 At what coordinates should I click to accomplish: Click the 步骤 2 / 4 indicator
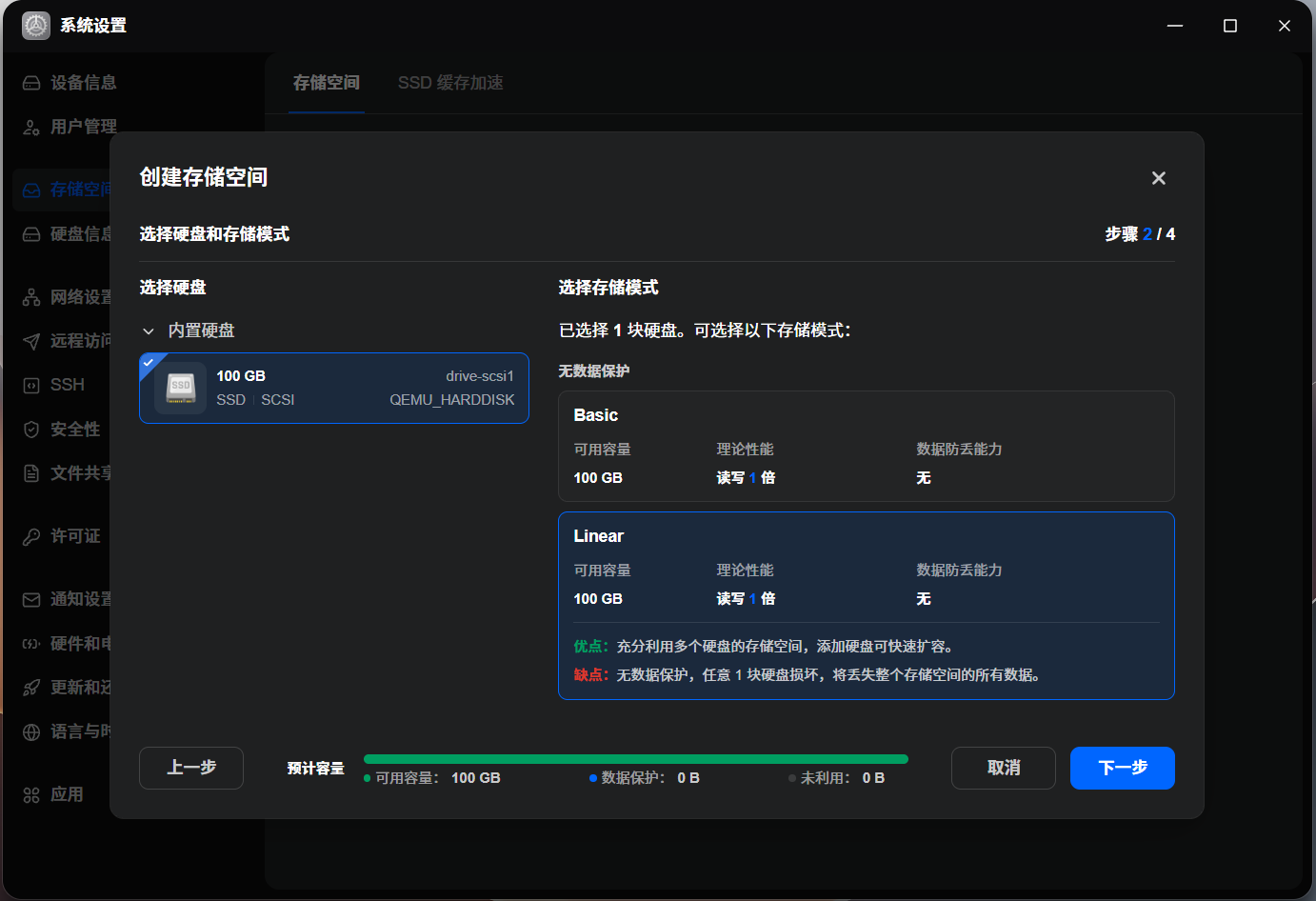(x=1140, y=234)
